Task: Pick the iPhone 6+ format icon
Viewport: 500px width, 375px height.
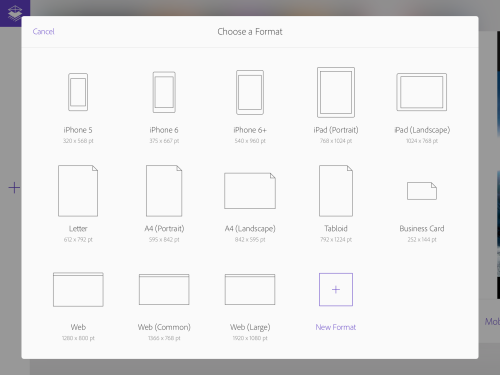Action: click(250, 92)
